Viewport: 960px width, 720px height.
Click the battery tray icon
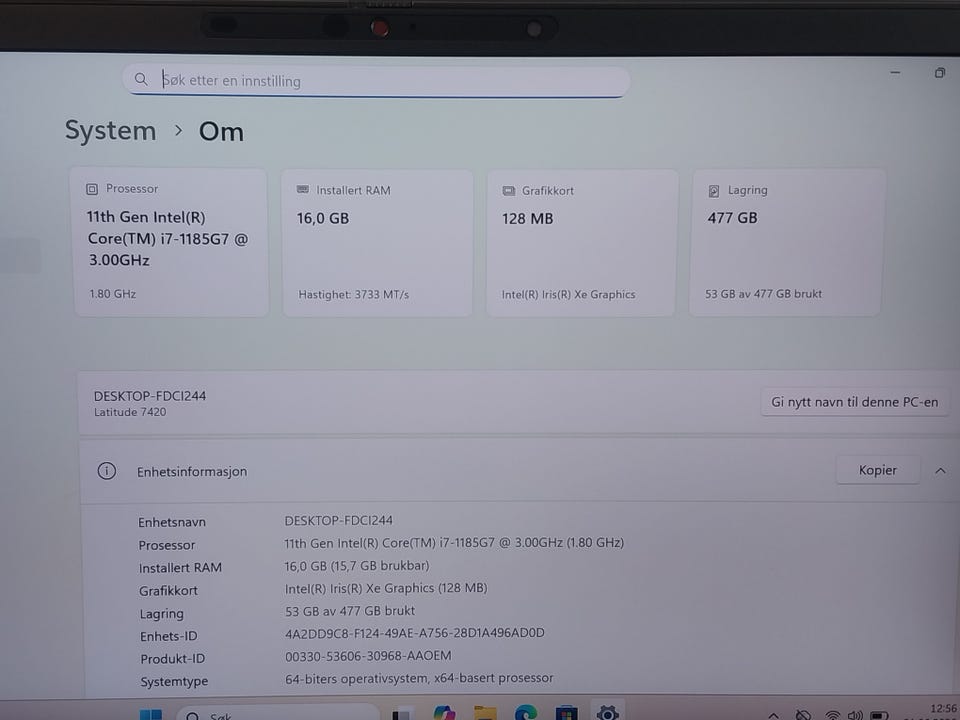click(x=879, y=715)
